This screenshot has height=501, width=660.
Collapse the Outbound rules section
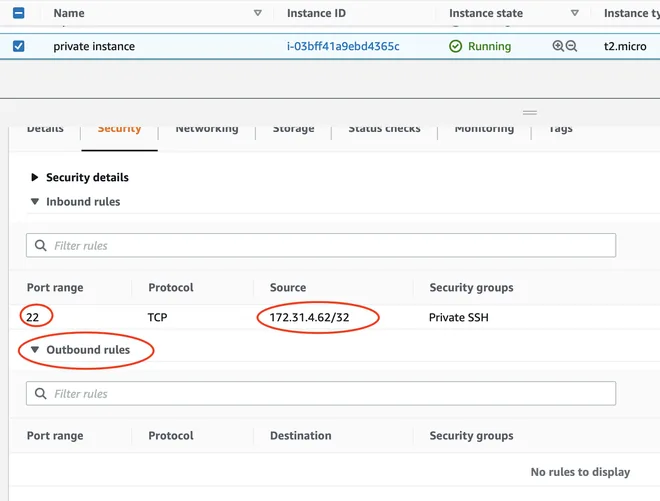point(35,349)
